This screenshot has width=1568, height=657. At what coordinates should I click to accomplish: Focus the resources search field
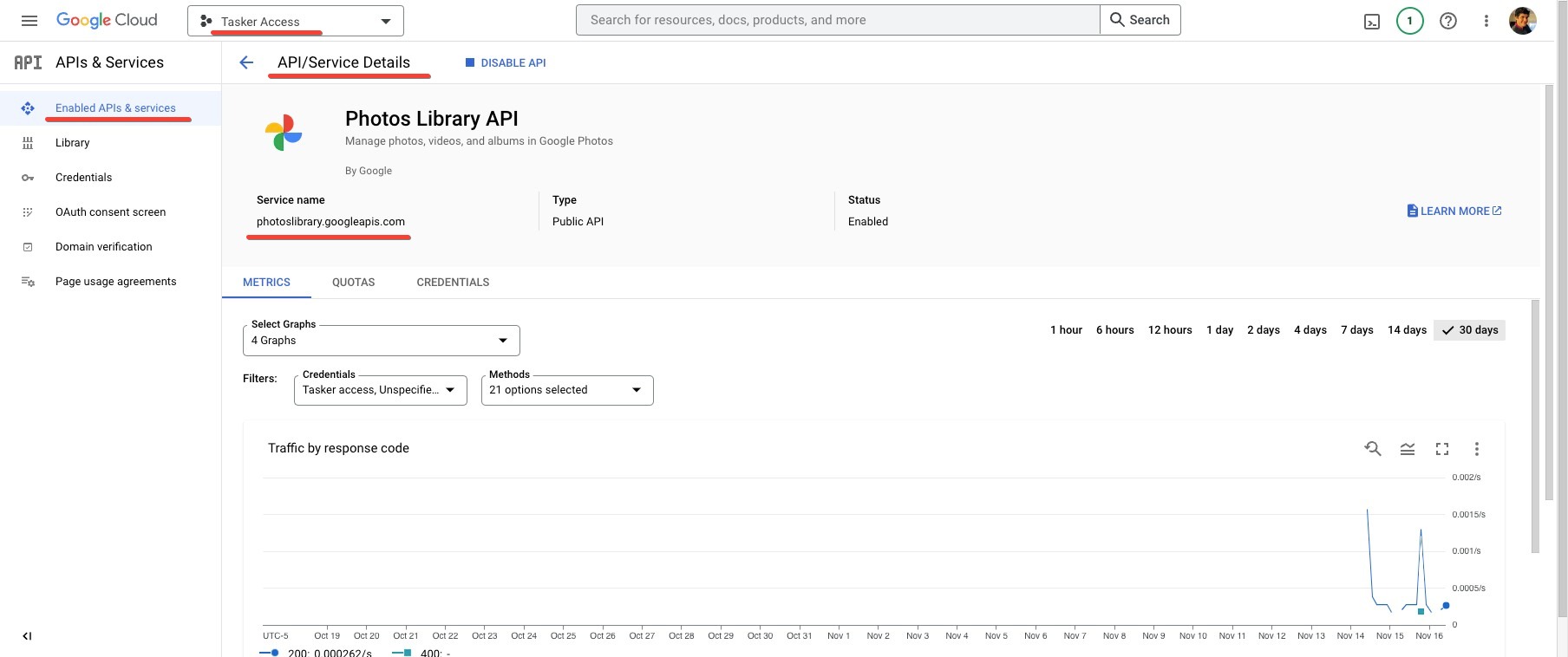coord(838,20)
